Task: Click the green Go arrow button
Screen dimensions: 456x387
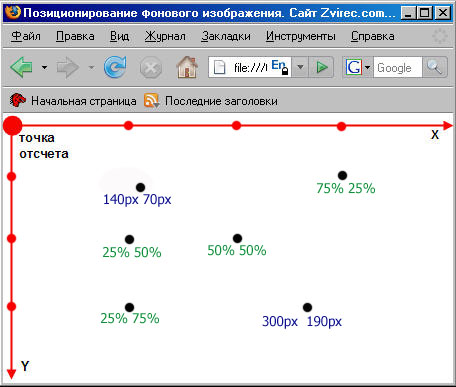Action: (321, 67)
